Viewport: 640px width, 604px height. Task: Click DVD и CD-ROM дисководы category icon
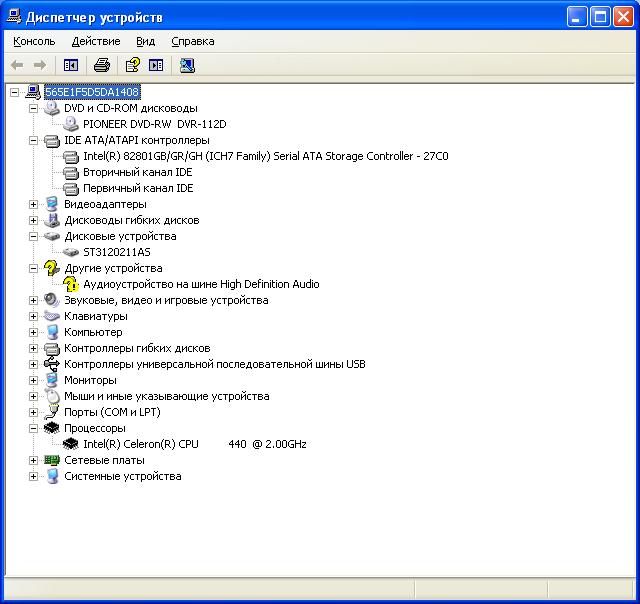52,108
